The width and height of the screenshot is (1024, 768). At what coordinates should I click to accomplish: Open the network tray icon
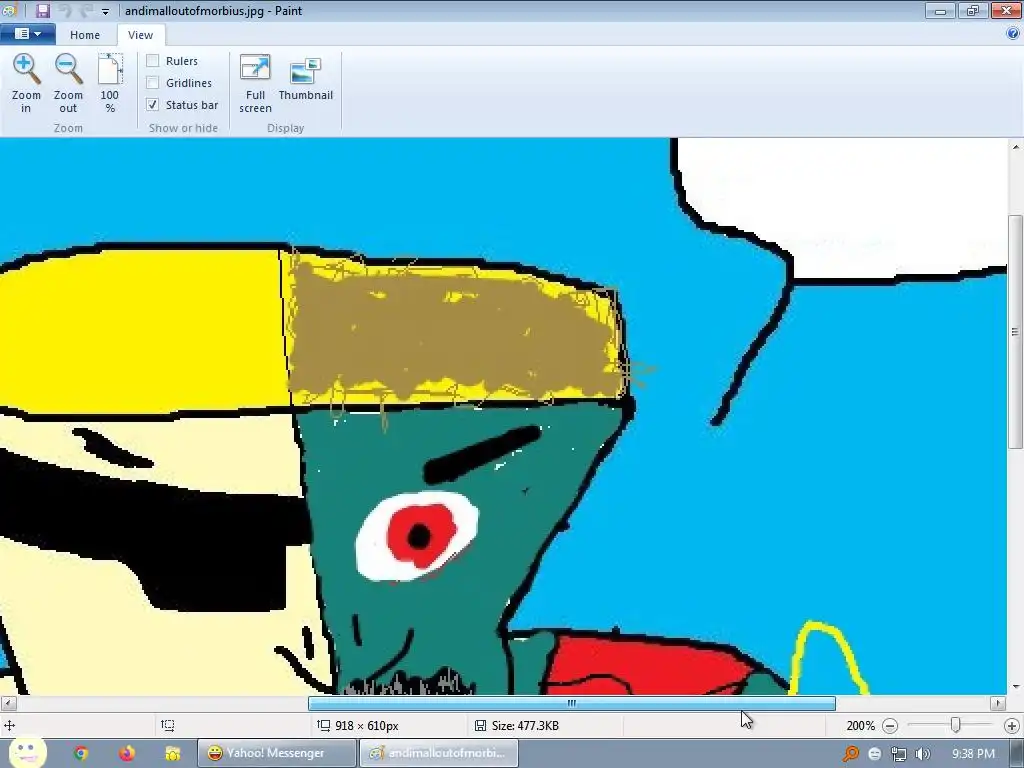(x=899, y=754)
